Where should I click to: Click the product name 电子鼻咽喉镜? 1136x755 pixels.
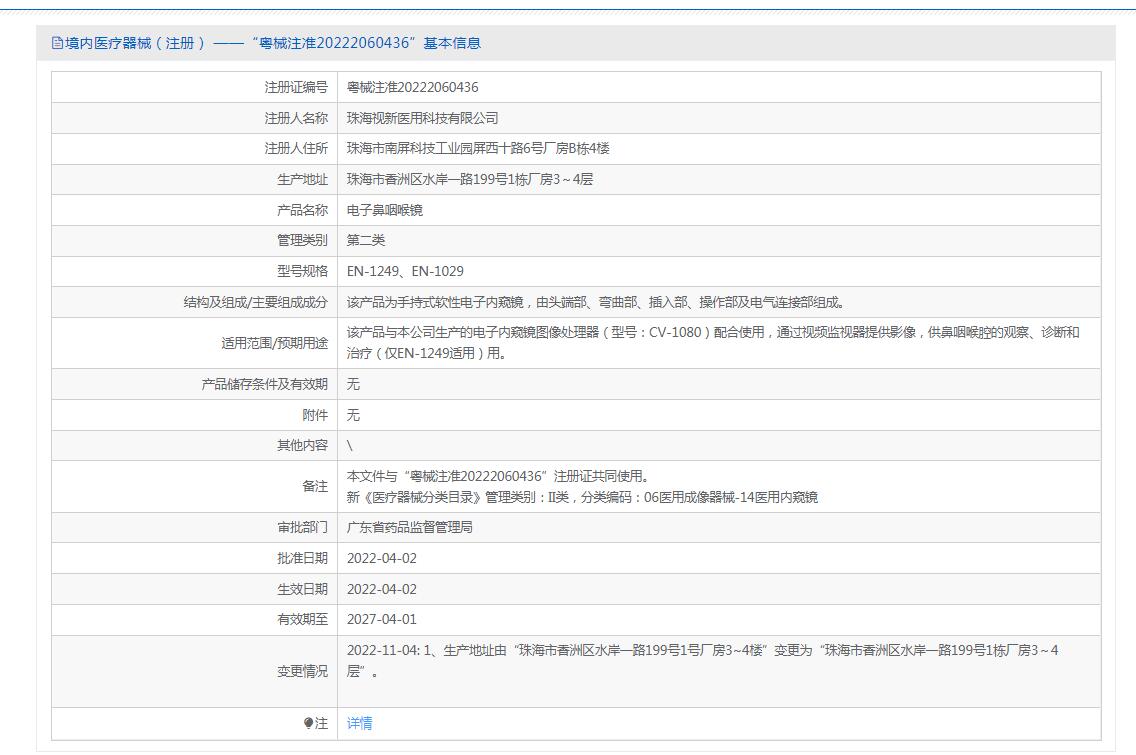(x=385, y=210)
